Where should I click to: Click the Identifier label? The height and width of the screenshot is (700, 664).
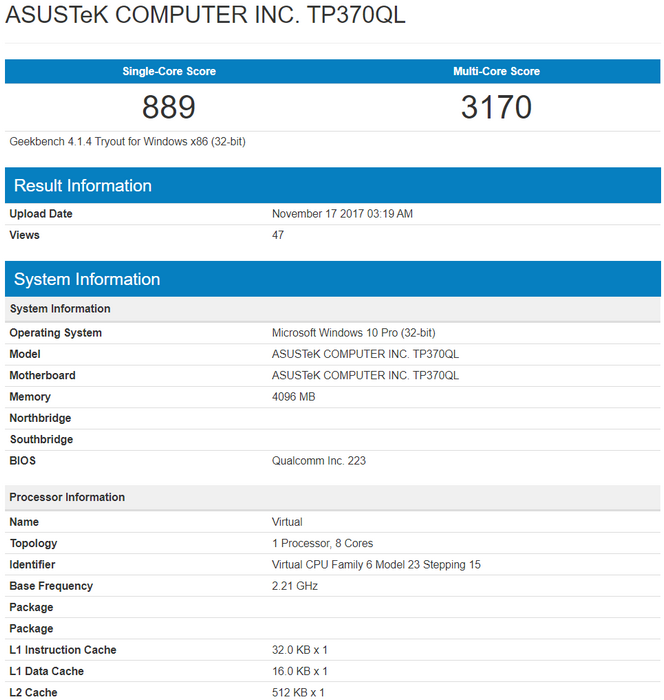32,565
